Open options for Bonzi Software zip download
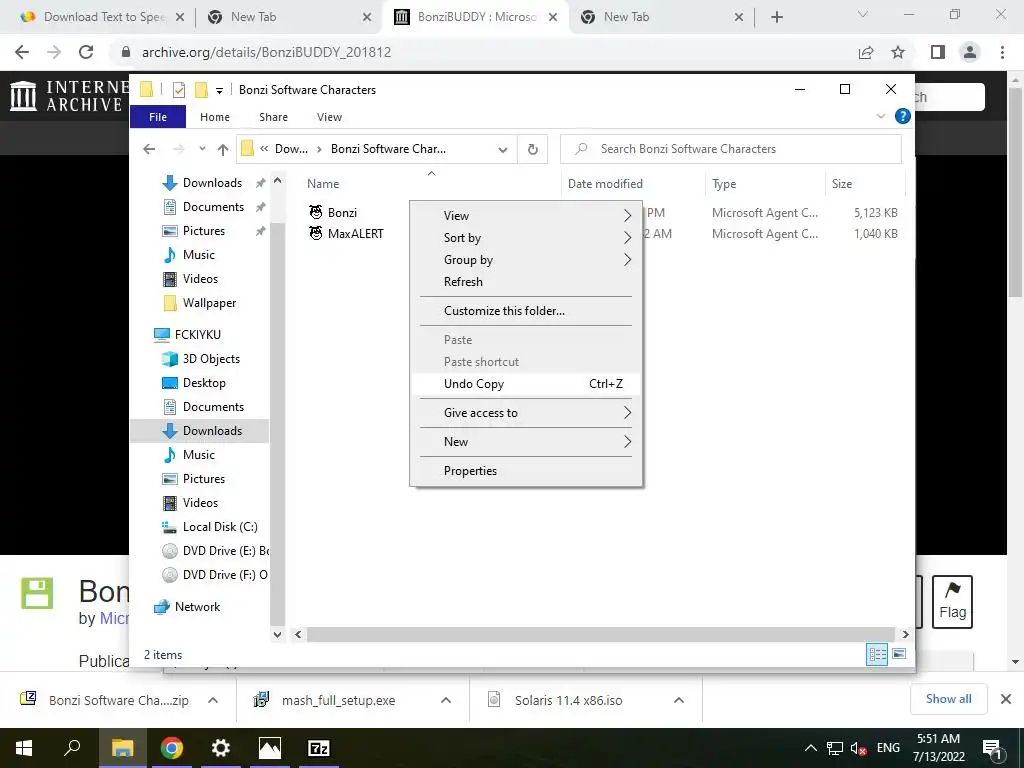The height and width of the screenshot is (768, 1024). tap(213, 700)
